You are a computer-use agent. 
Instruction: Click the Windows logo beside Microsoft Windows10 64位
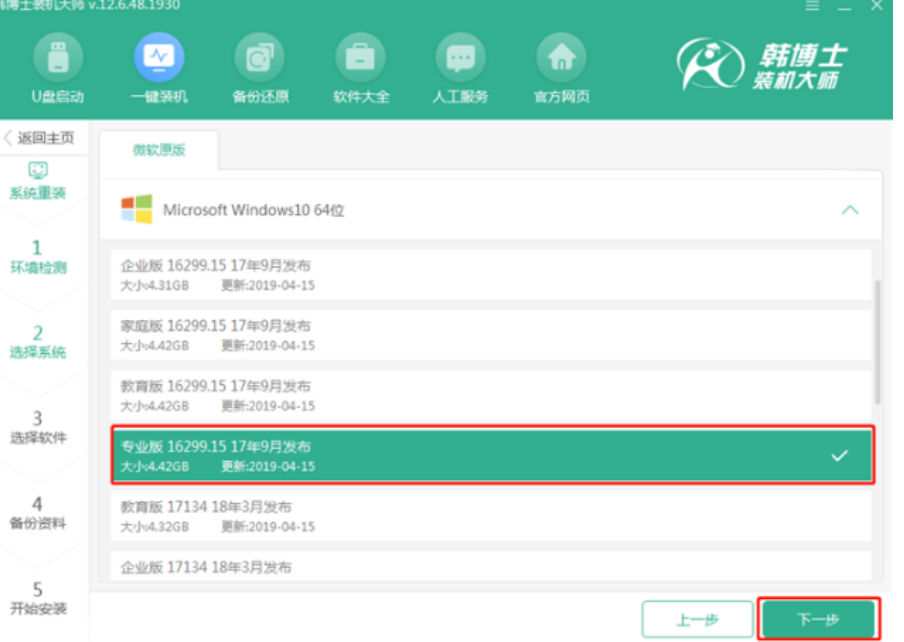tap(137, 209)
